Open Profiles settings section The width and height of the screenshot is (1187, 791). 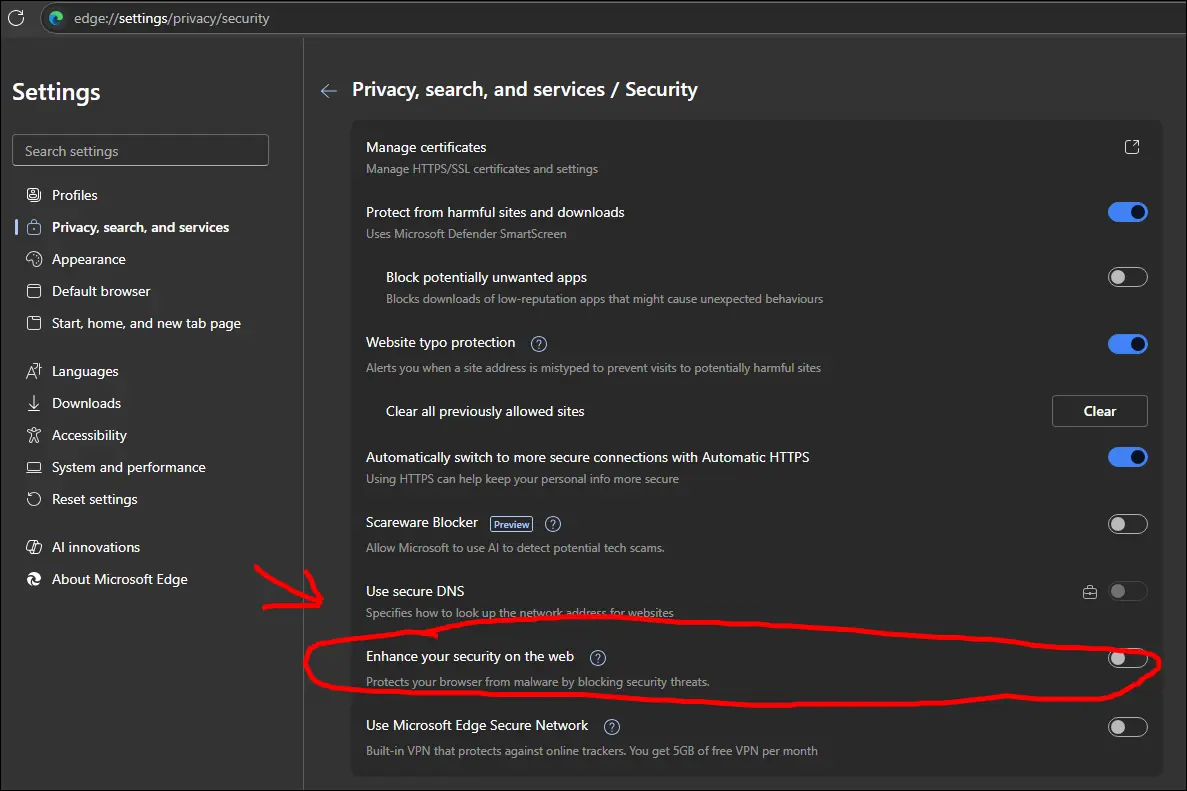75,195
